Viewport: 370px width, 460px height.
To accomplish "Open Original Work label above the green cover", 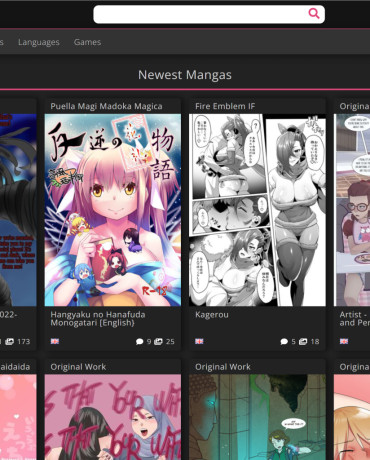I will point(223,367).
